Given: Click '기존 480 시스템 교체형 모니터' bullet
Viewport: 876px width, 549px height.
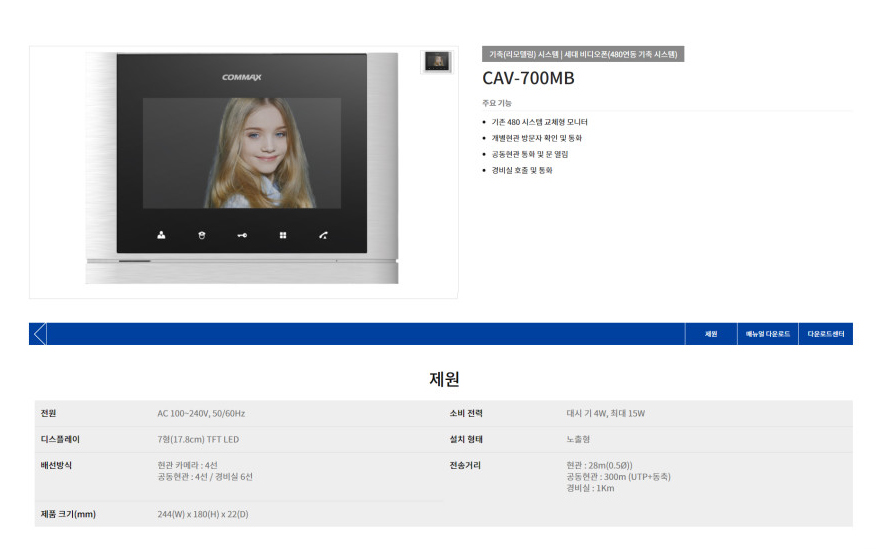Looking at the screenshot, I should (x=539, y=122).
